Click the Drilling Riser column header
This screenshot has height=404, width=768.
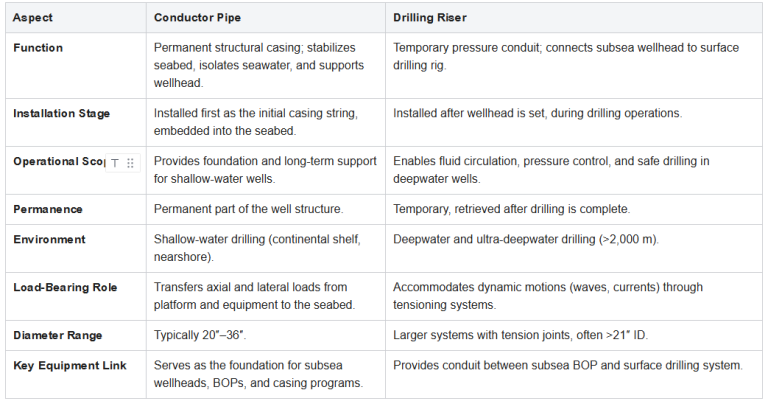tap(433, 19)
